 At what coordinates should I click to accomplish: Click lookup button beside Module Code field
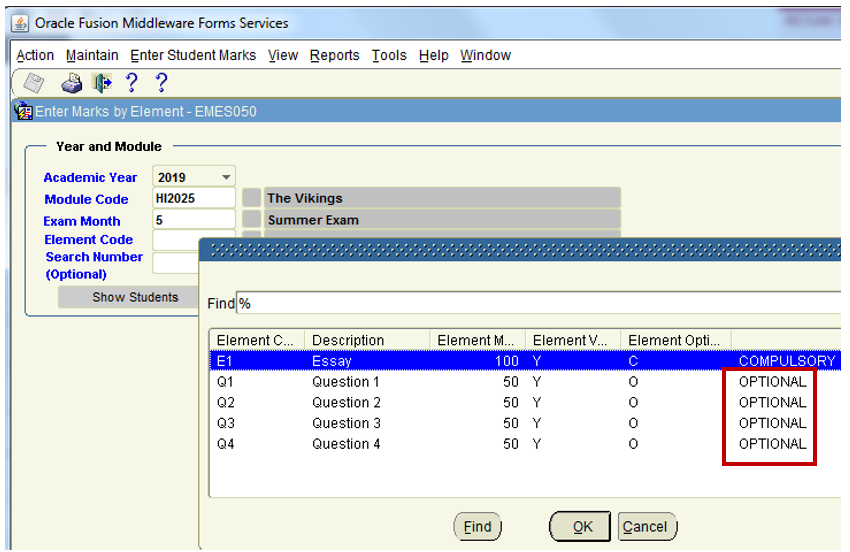pyautogui.click(x=251, y=199)
